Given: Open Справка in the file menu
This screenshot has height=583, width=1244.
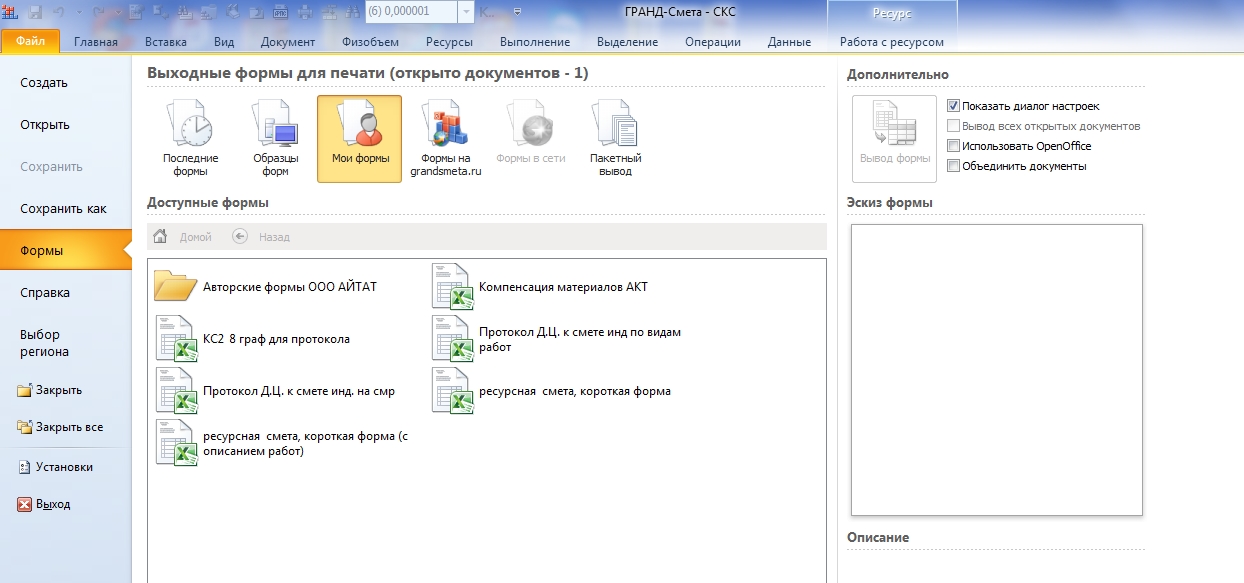Looking at the screenshot, I should point(65,293).
